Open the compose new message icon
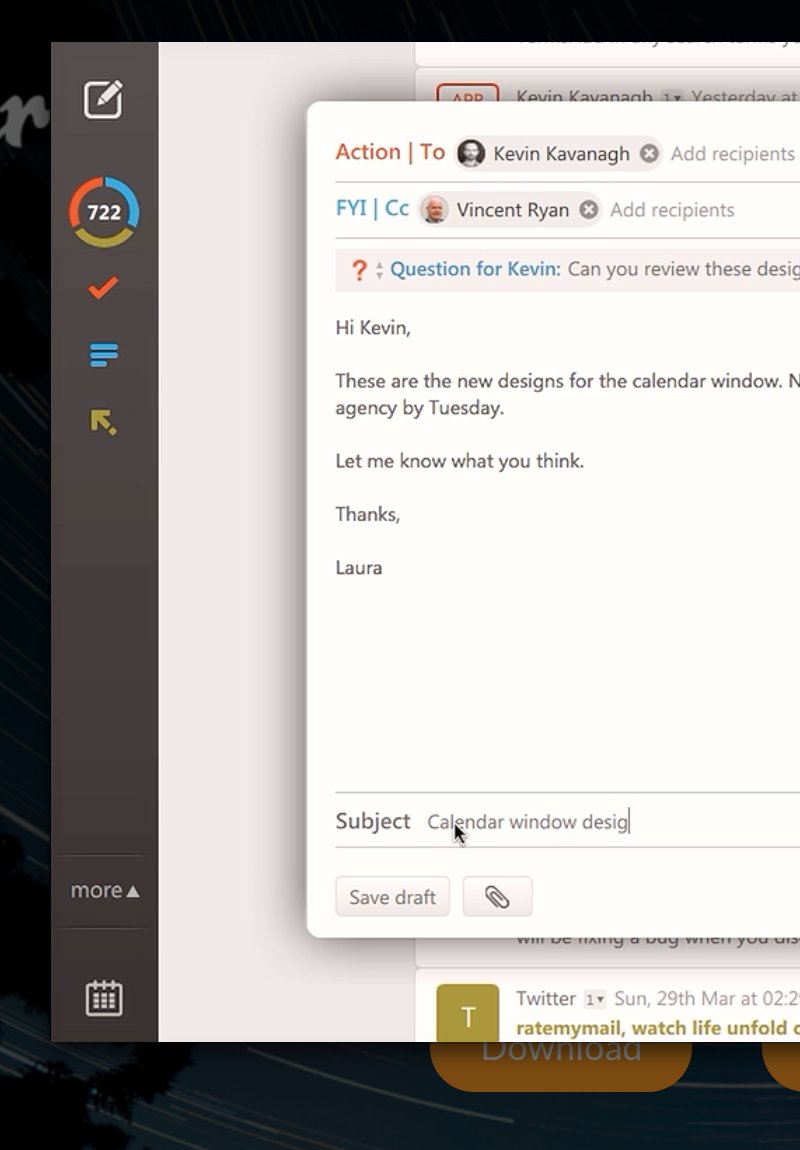 [x=103, y=100]
